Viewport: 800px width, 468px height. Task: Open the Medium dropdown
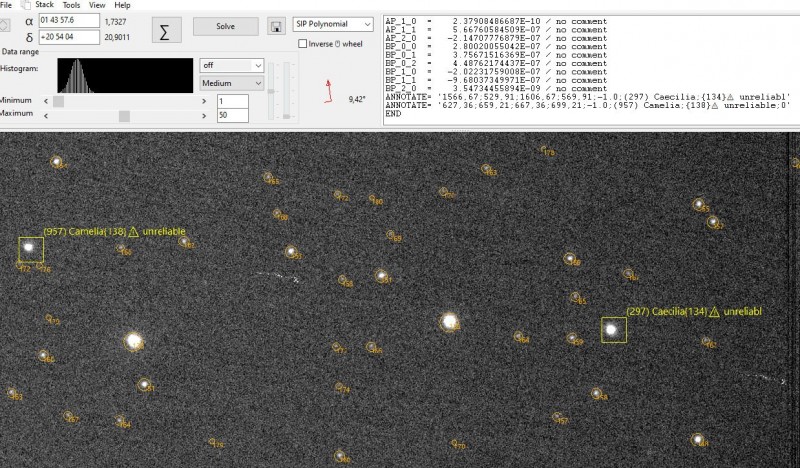[232, 83]
